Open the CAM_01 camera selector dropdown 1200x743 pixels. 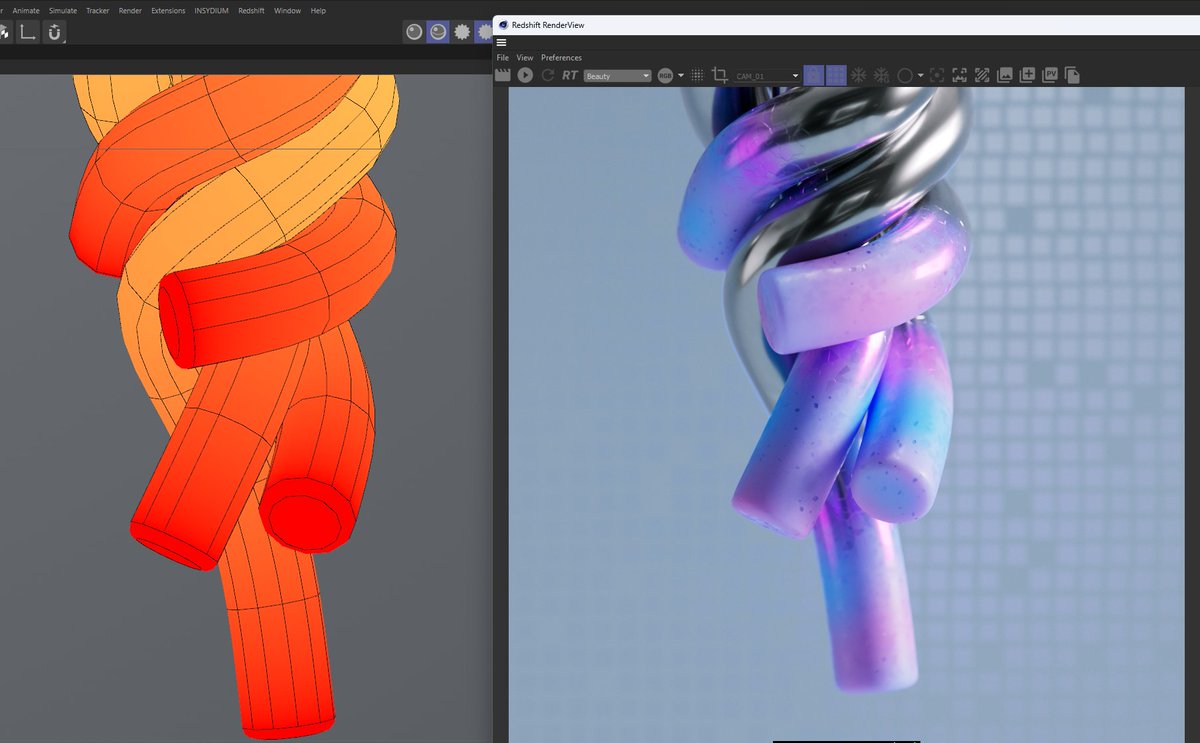pos(765,75)
